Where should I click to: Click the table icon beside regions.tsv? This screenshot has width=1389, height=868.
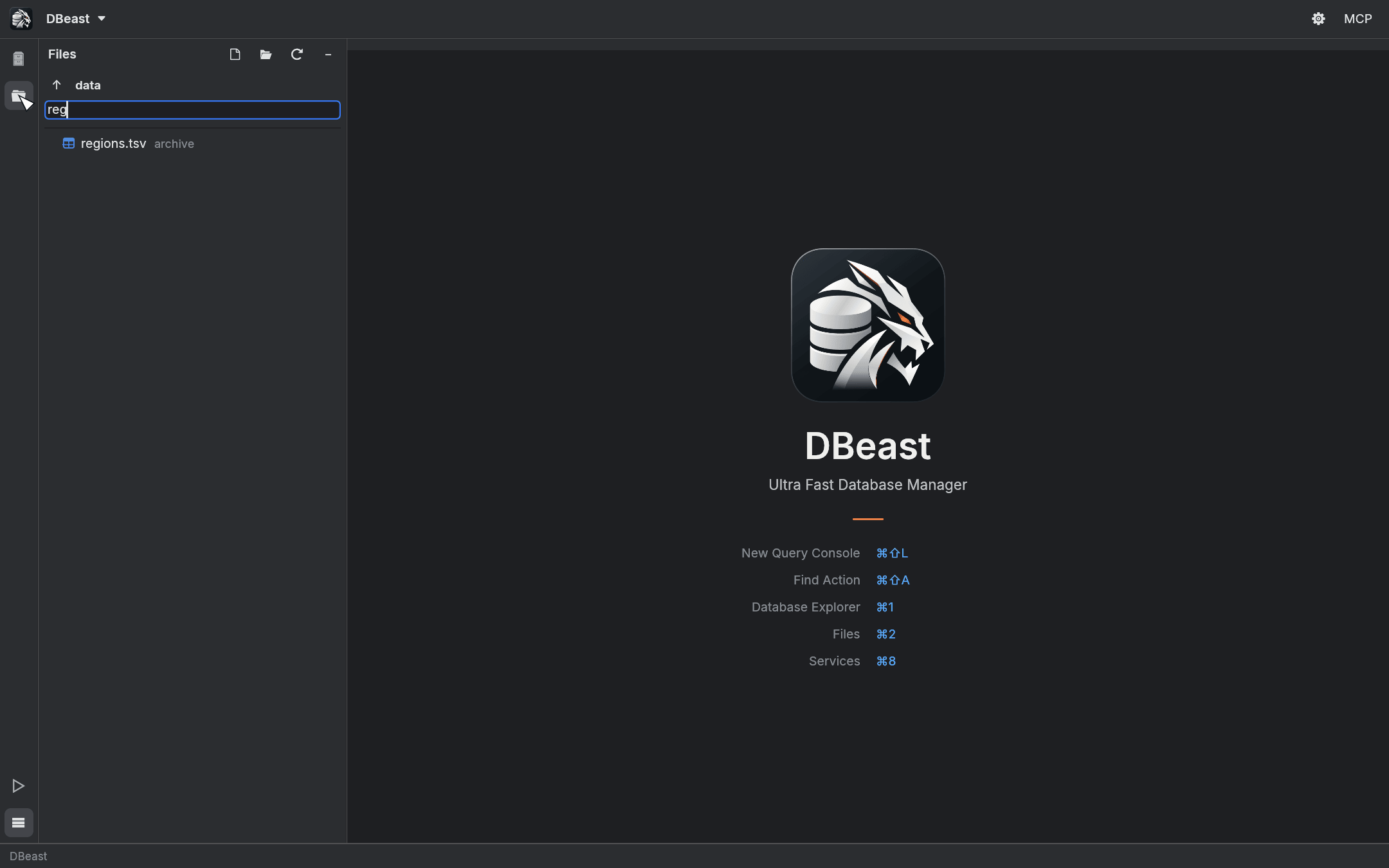pos(69,143)
